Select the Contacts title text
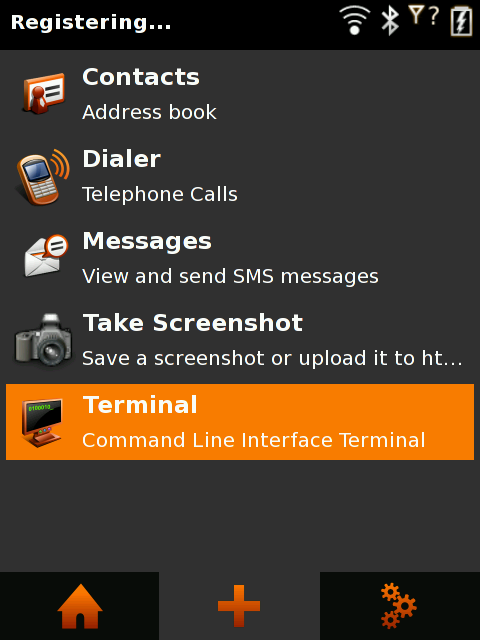The image size is (480, 640). point(141,77)
